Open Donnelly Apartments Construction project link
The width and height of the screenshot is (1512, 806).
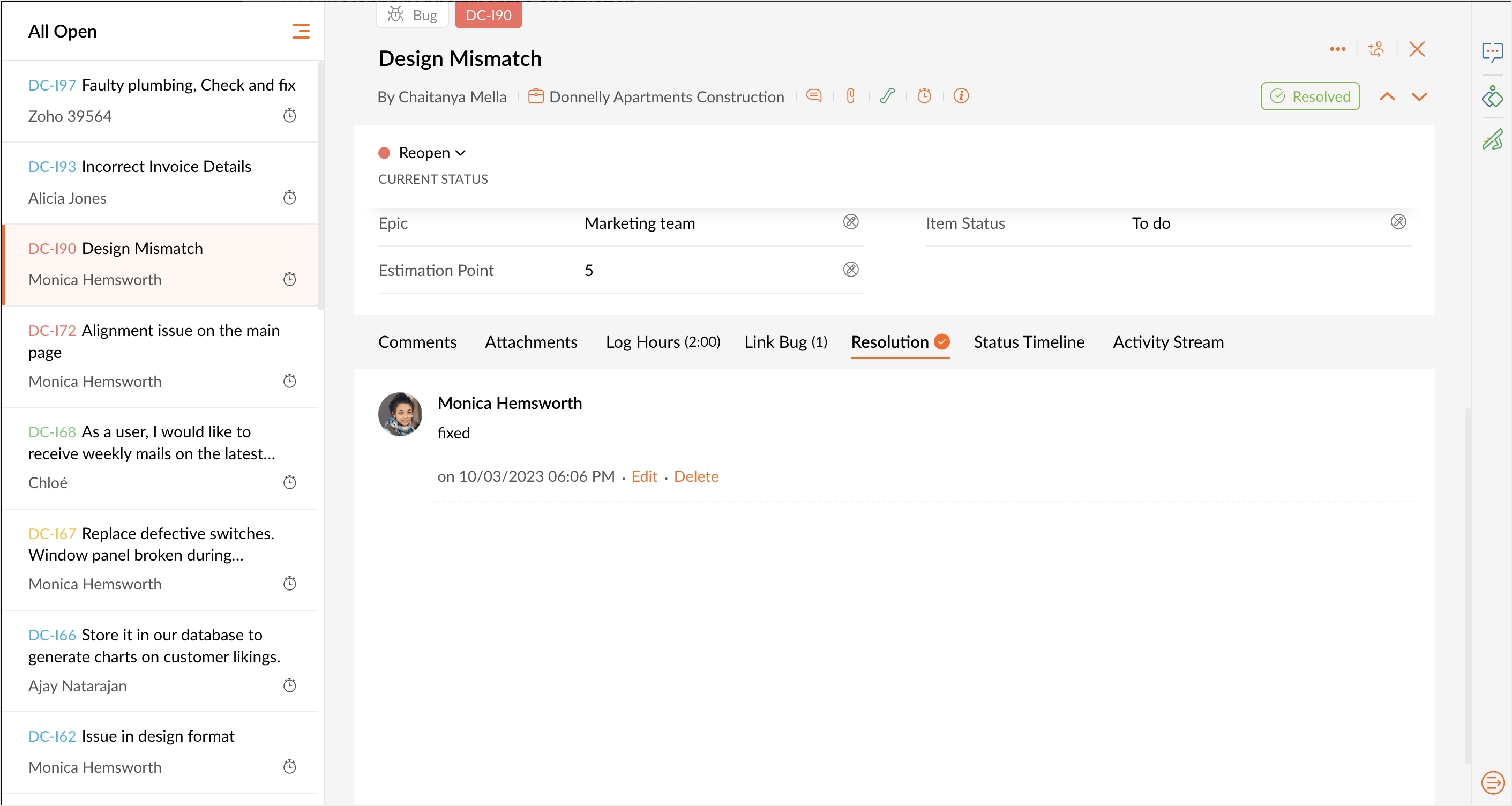point(666,97)
